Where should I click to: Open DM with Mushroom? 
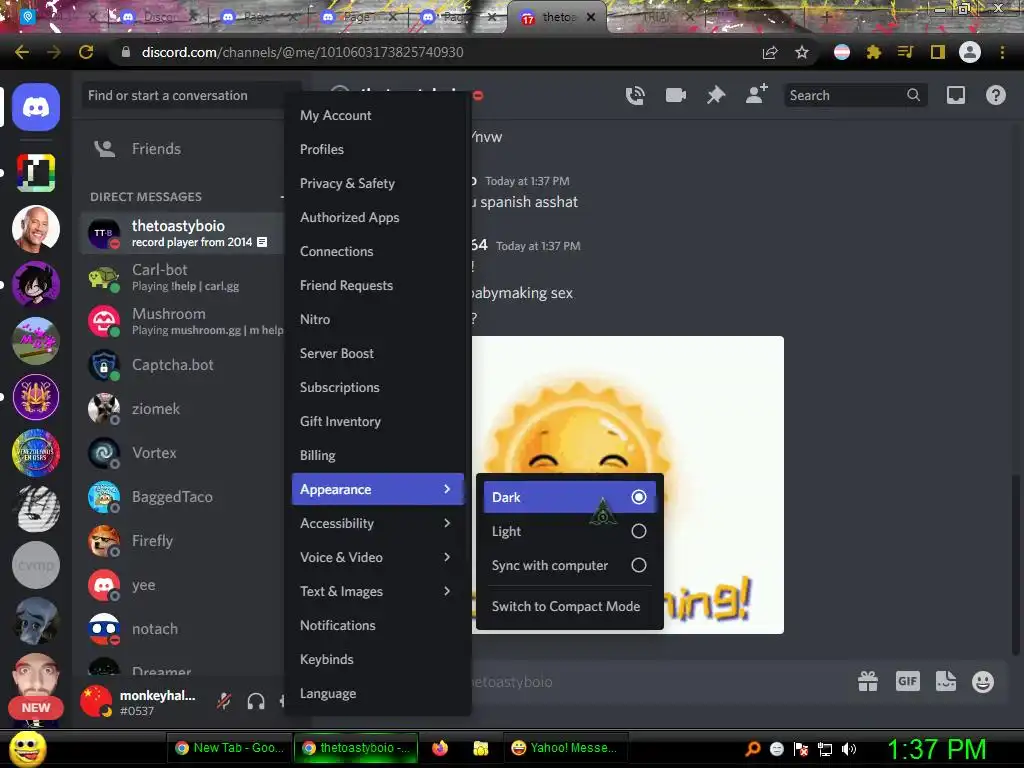182,321
